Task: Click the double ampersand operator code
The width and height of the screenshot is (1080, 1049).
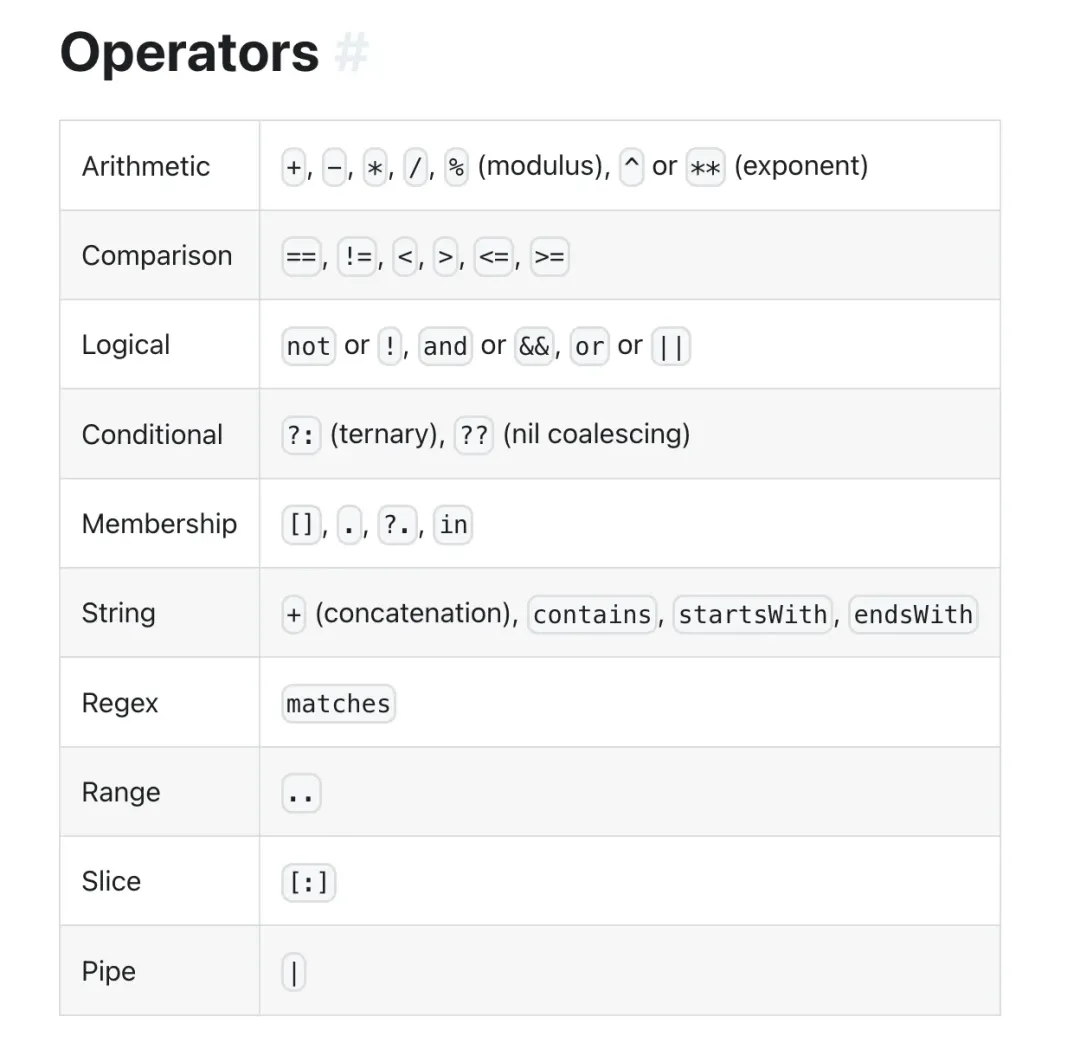Action: pos(534,347)
